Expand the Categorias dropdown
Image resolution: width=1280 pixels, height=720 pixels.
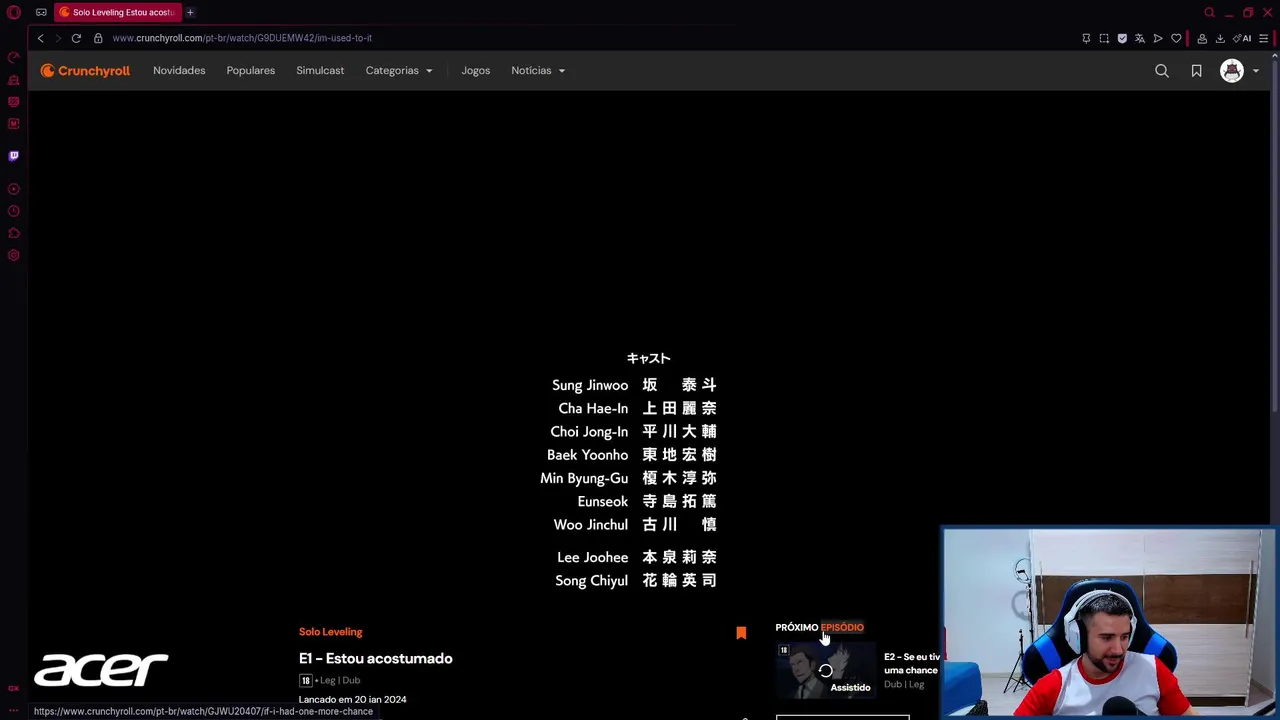point(399,71)
